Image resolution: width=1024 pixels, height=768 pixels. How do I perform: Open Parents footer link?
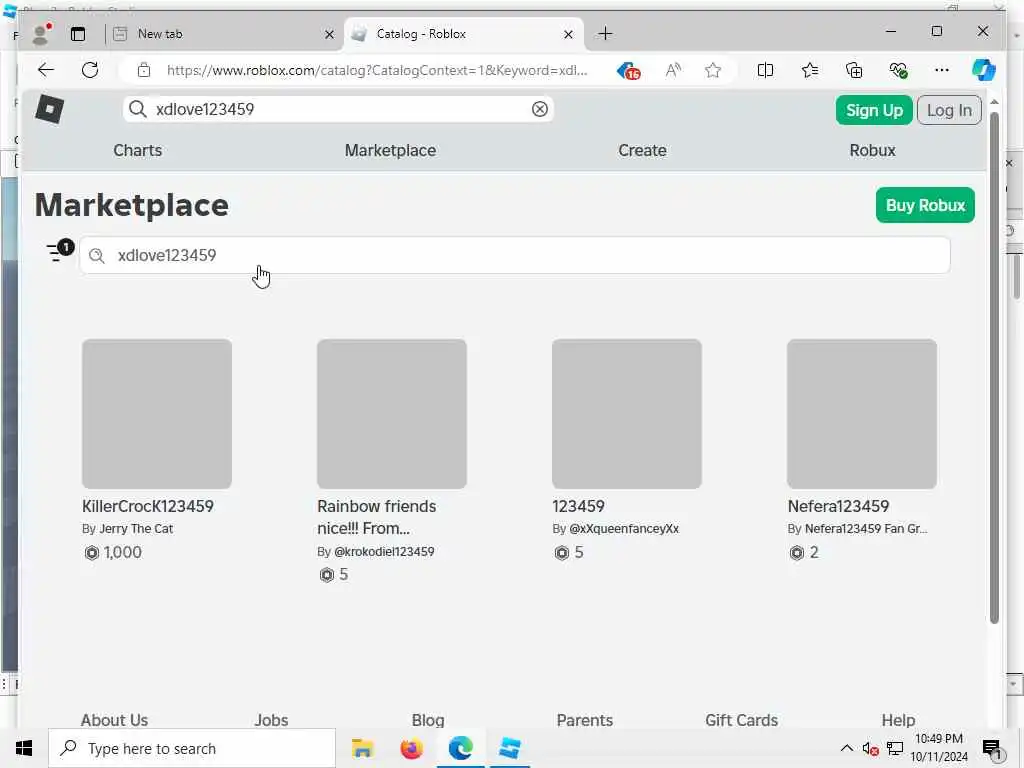pyautogui.click(x=584, y=720)
